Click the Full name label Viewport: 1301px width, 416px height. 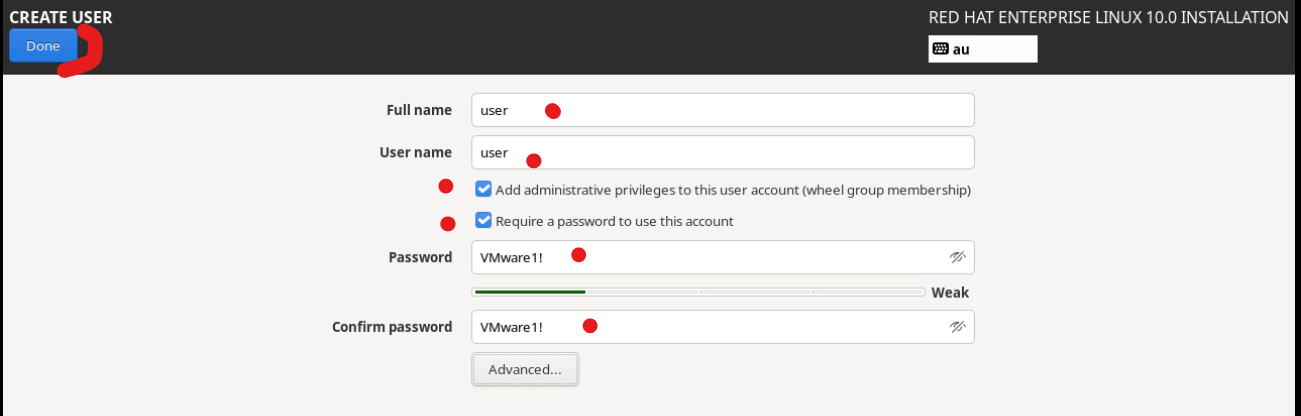click(x=419, y=110)
